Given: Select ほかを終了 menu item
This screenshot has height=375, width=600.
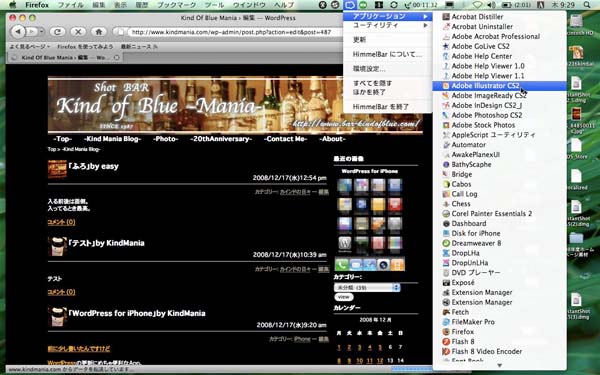Looking at the screenshot, I should [x=388, y=93].
